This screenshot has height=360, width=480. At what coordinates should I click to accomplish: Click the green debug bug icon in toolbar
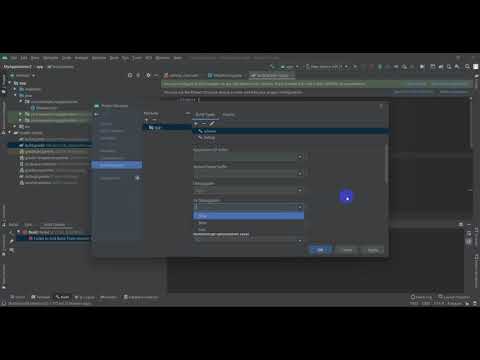click(x=380, y=67)
